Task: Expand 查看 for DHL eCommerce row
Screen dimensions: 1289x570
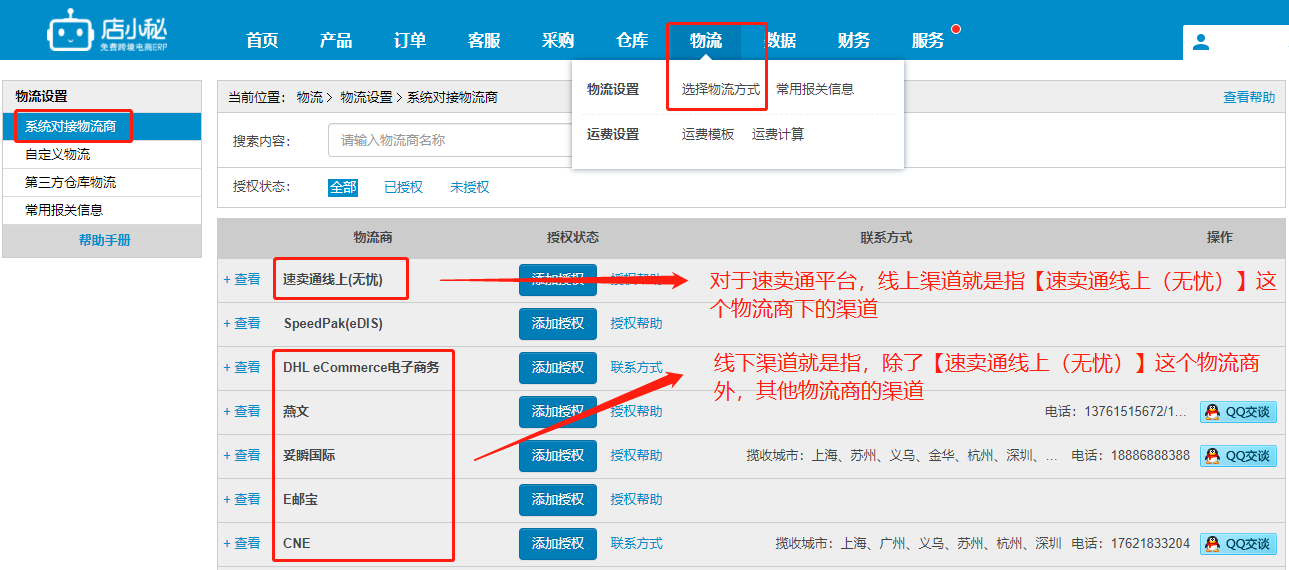Action: (x=242, y=368)
